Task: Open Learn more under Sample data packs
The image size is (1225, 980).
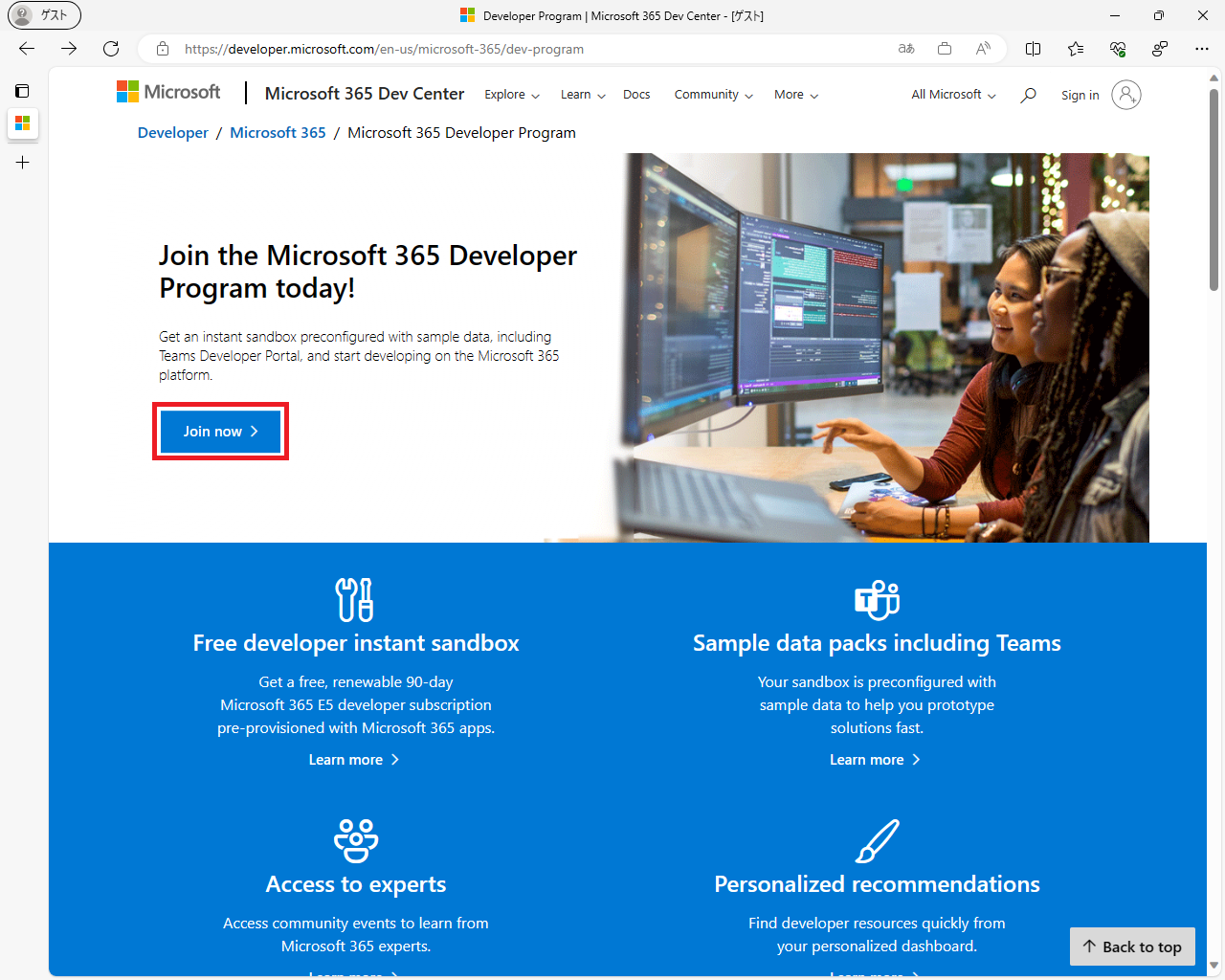Action: [x=875, y=760]
